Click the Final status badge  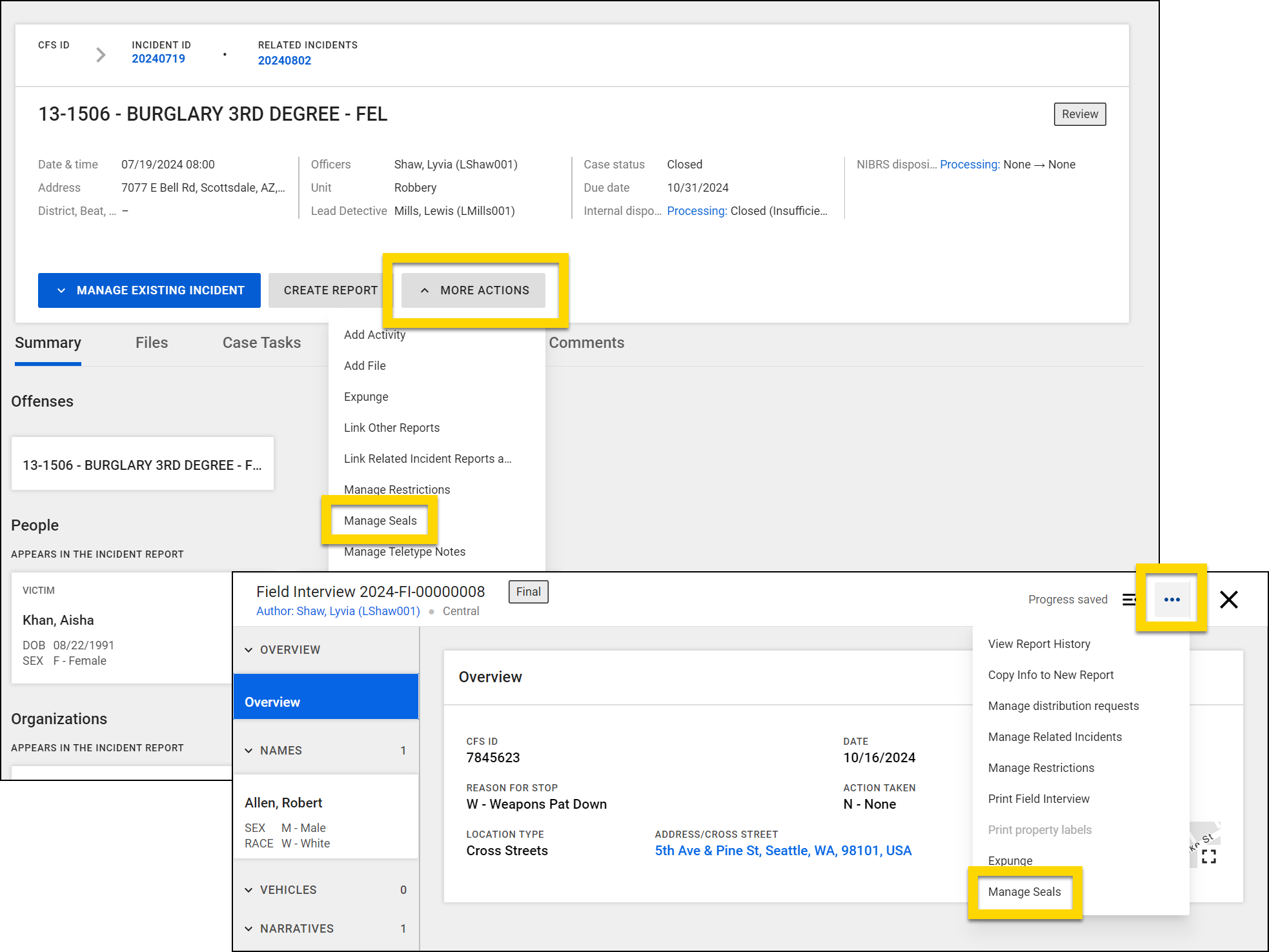point(528,592)
